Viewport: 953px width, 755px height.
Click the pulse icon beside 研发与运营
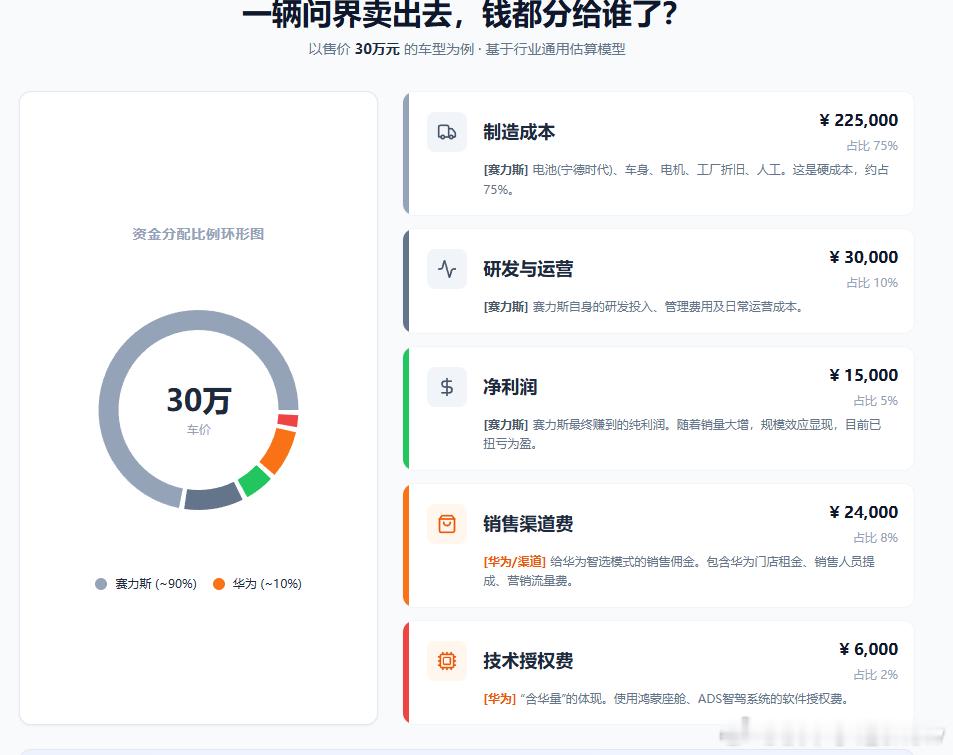447,269
